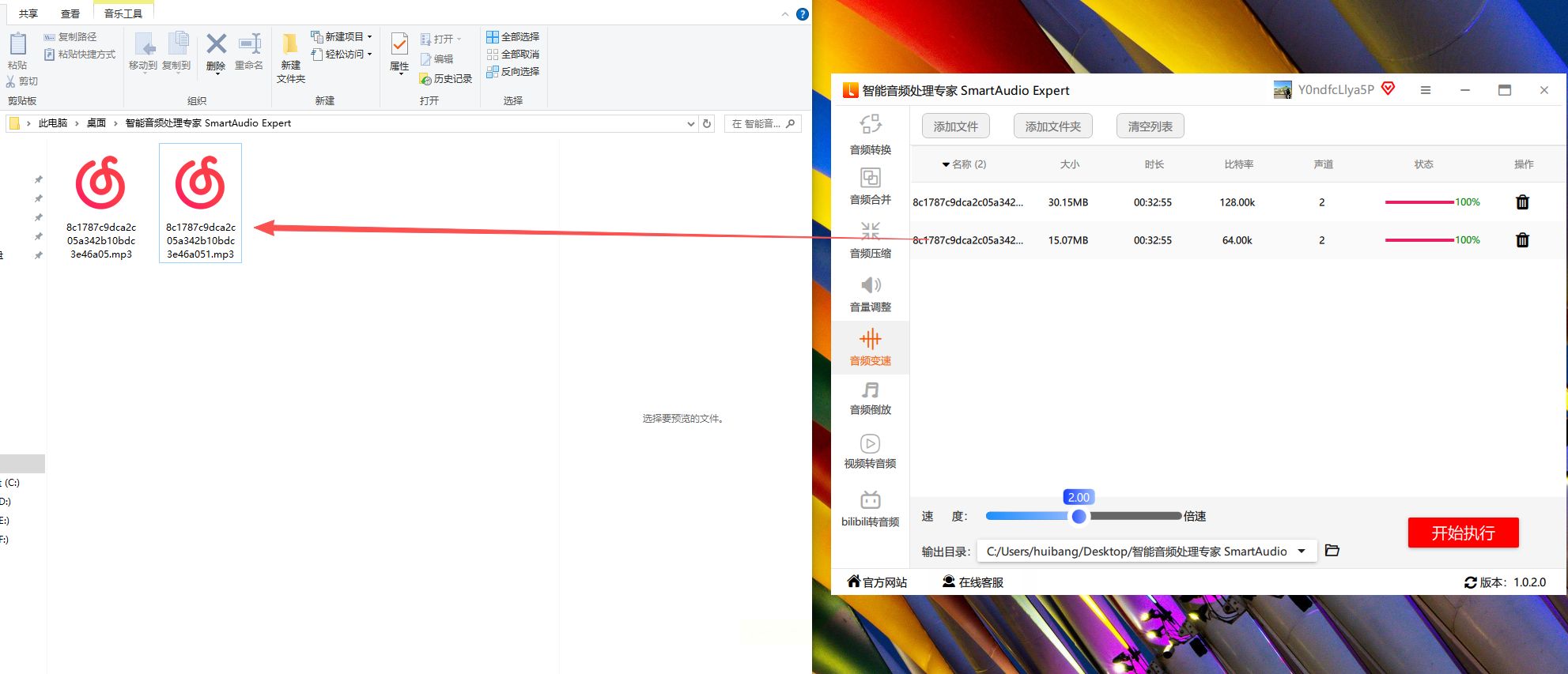Open the 音频倒放 audio reverse tool

(x=871, y=397)
